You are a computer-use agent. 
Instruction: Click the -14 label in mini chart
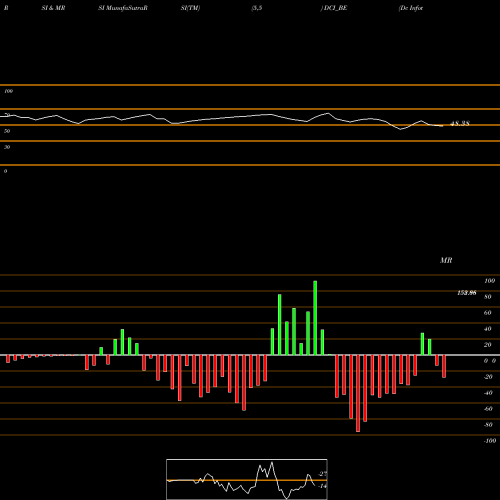click(322, 486)
